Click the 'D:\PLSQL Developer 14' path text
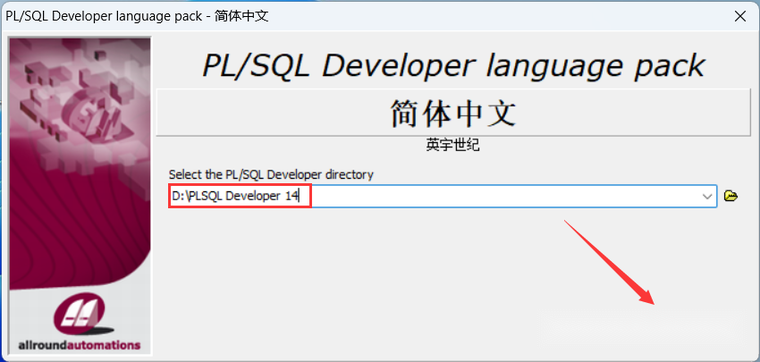 [235, 196]
